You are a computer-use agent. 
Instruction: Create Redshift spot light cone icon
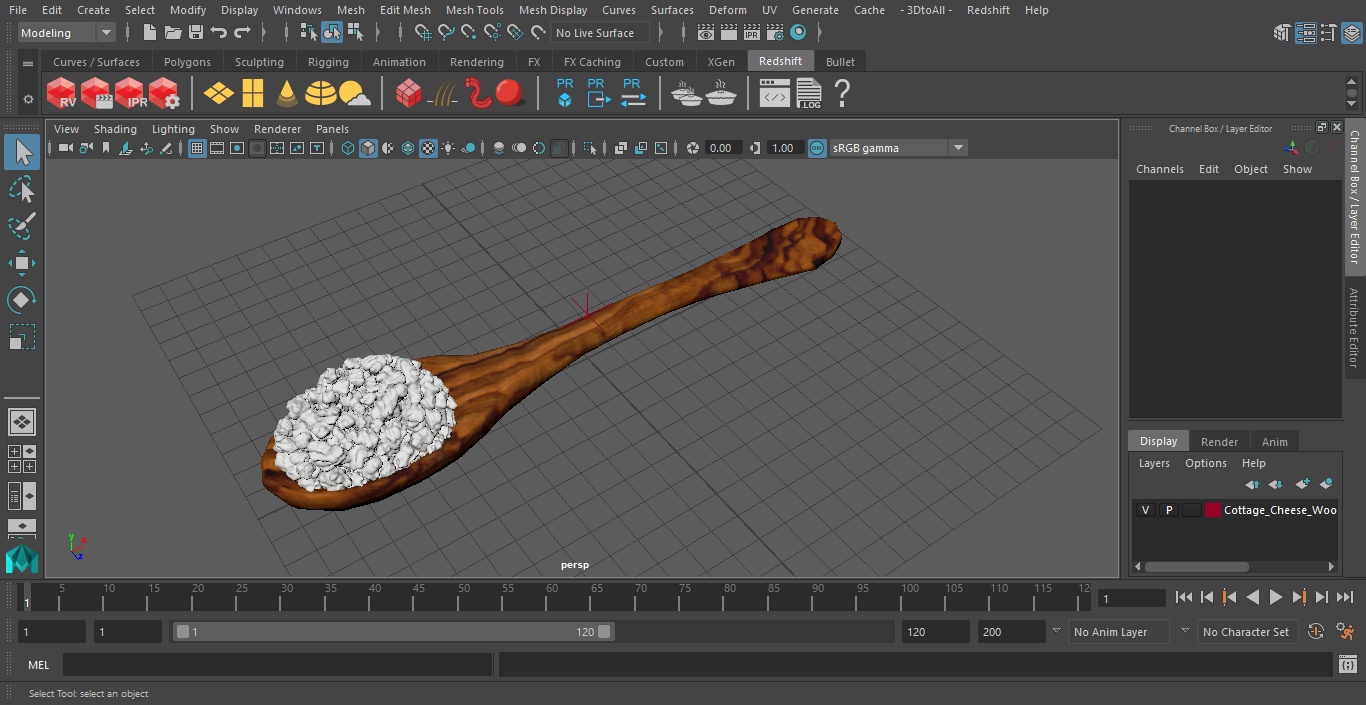[x=287, y=94]
